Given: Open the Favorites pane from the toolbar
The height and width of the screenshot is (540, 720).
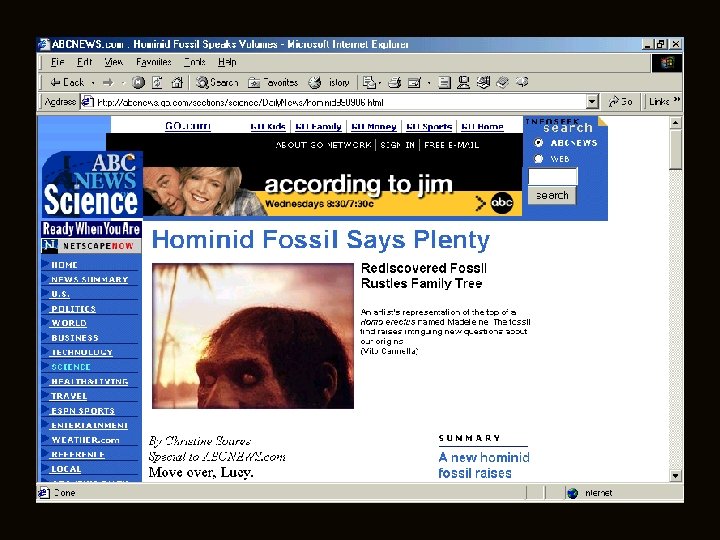Looking at the screenshot, I should click(273, 83).
